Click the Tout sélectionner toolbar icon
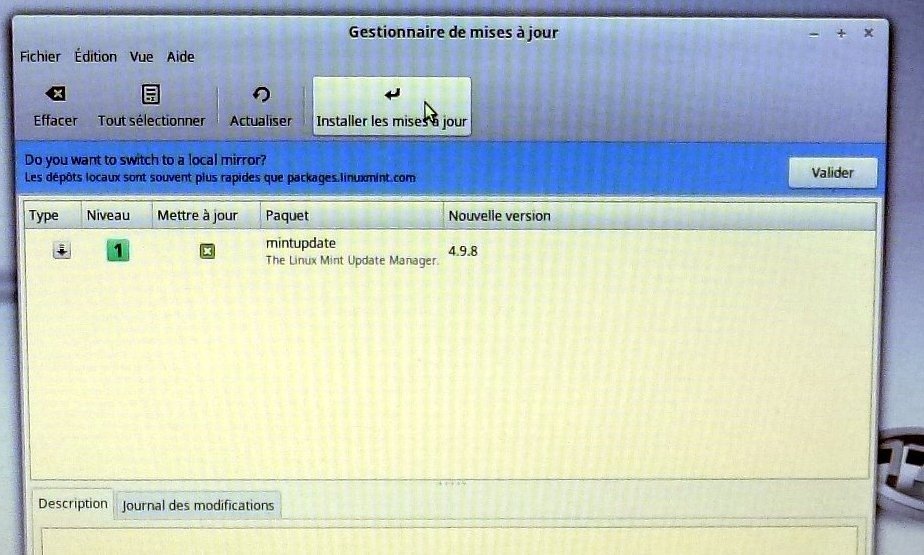 [151, 95]
